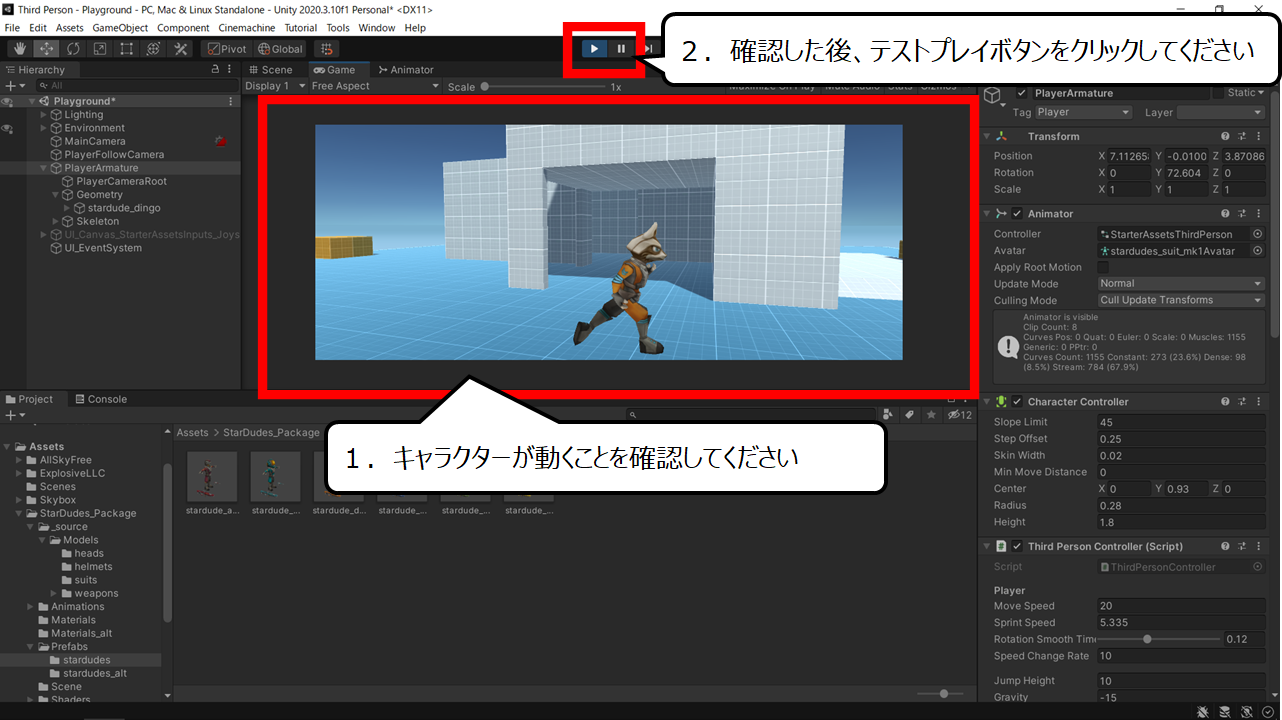Select MainCamera in the Hierarchy

click(95, 141)
